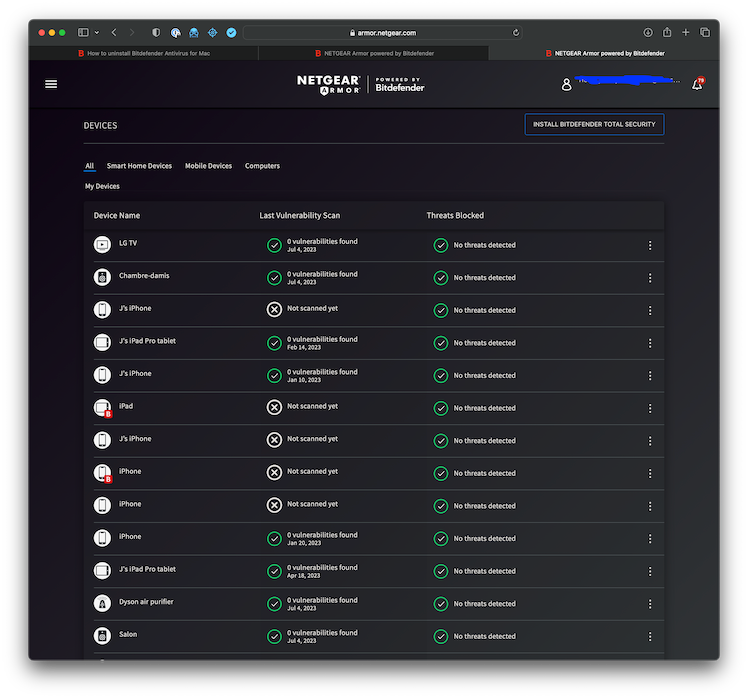Viewport: 748px width, 698px height.
Task: Click the LG TV device icon
Action: pyautogui.click(x=102, y=244)
